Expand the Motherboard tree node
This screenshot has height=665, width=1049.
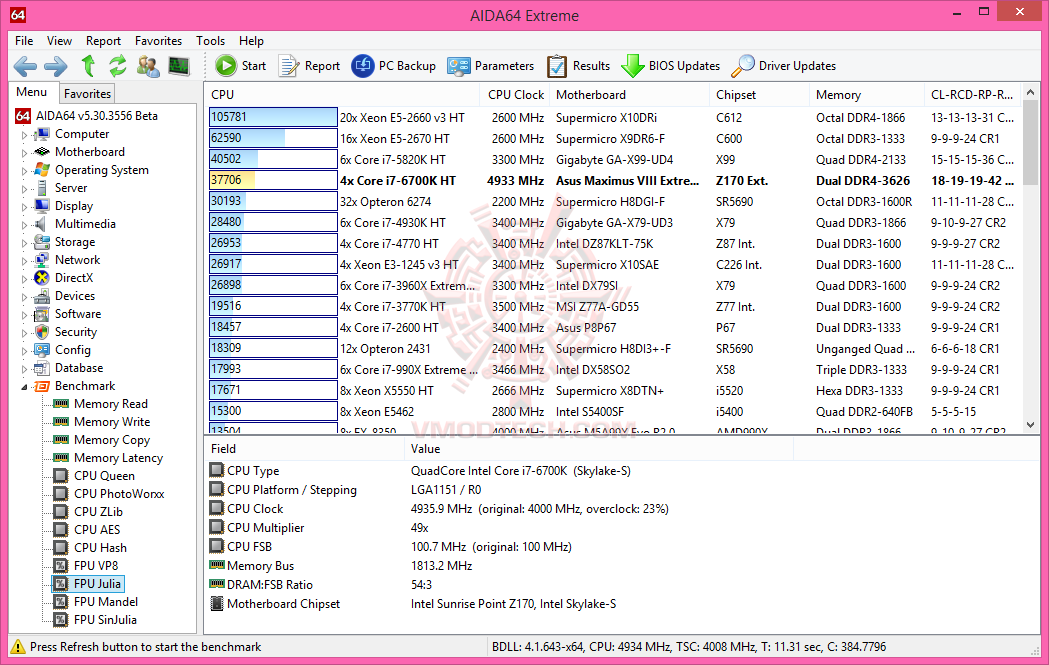(25, 153)
